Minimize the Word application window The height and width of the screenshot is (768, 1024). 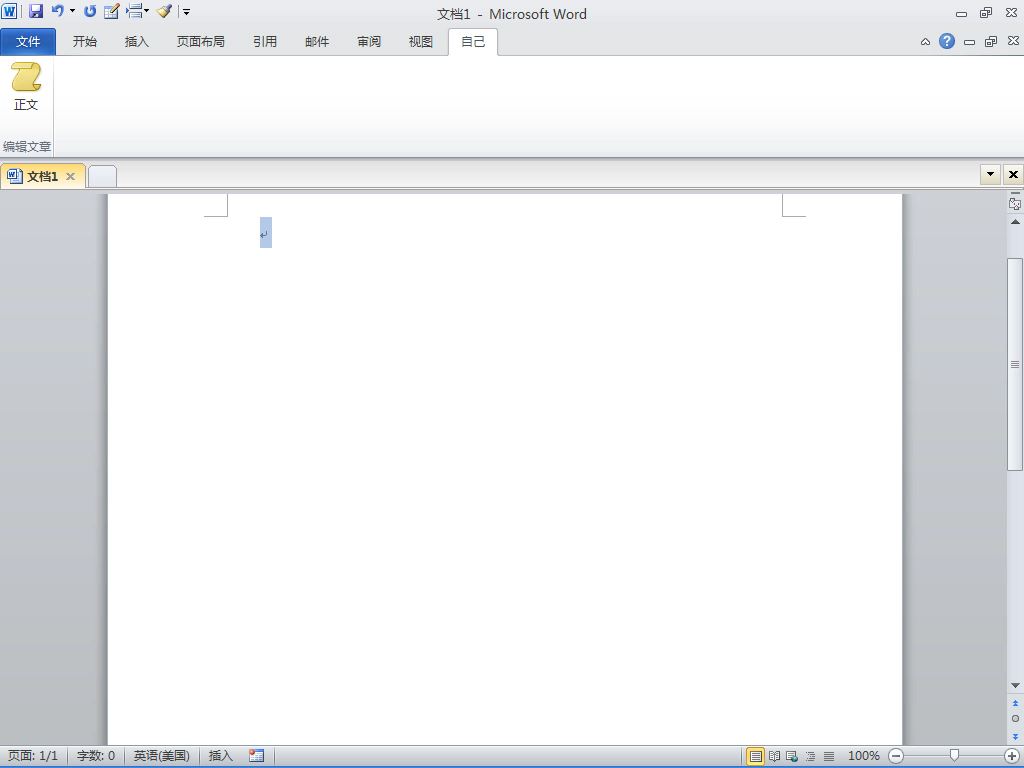point(961,13)
